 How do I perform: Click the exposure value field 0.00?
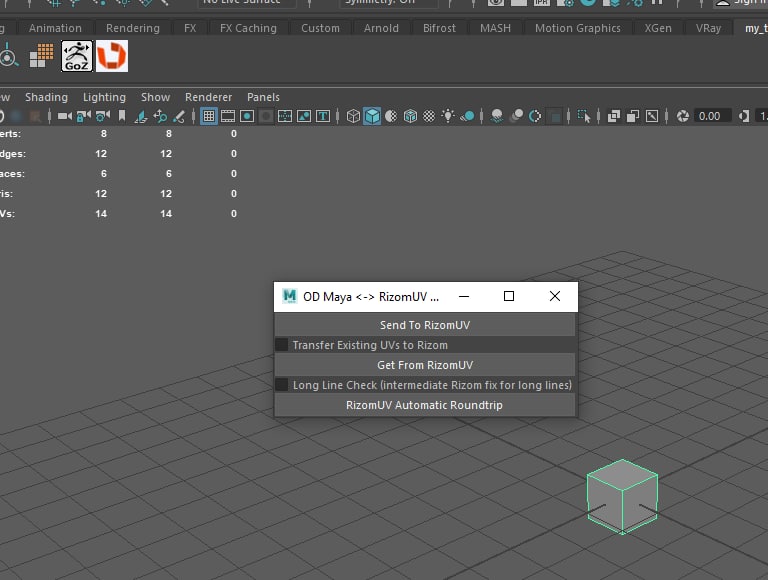712,116
